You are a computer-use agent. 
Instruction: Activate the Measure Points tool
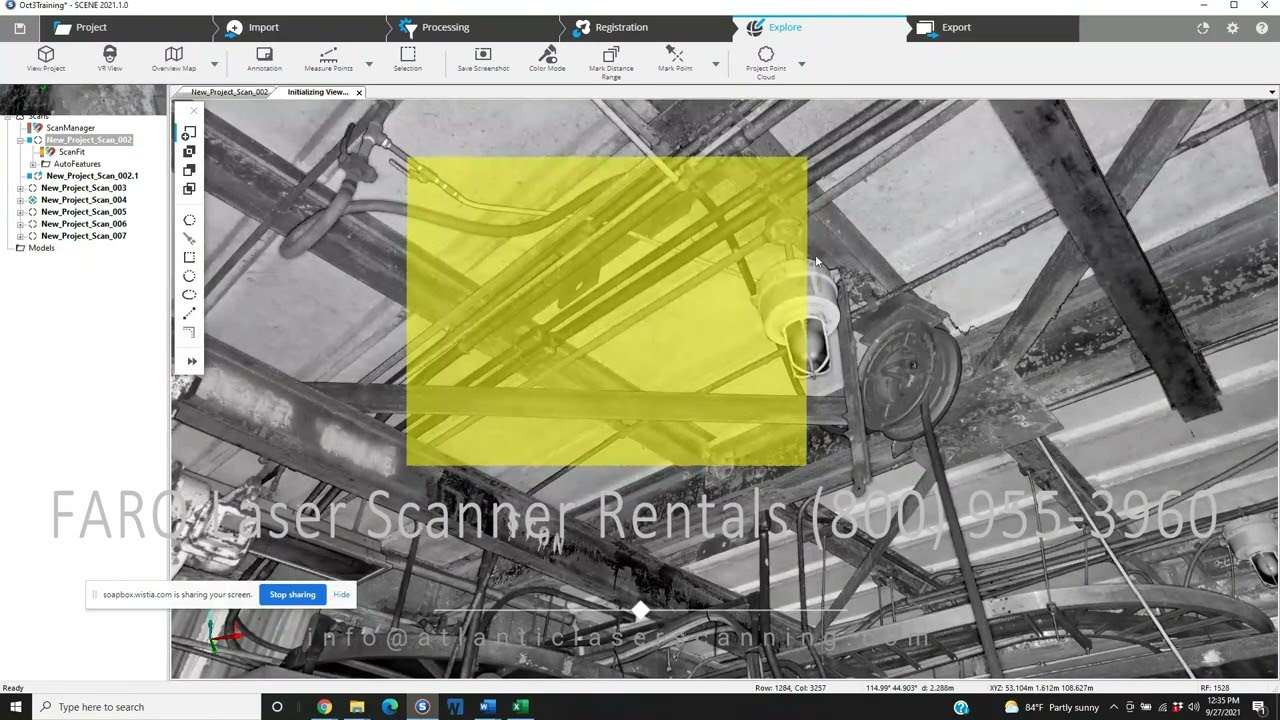coord(328,59)
